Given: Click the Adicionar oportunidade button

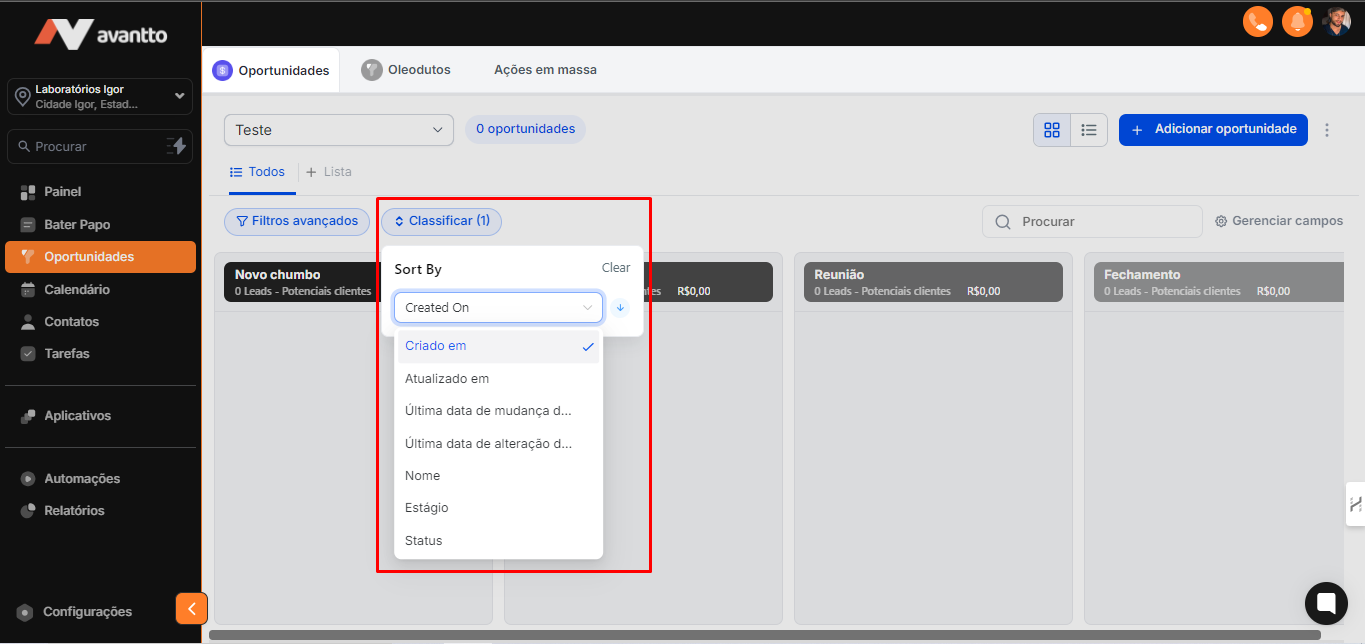Looking at the screenshot, I should 1212,129.
